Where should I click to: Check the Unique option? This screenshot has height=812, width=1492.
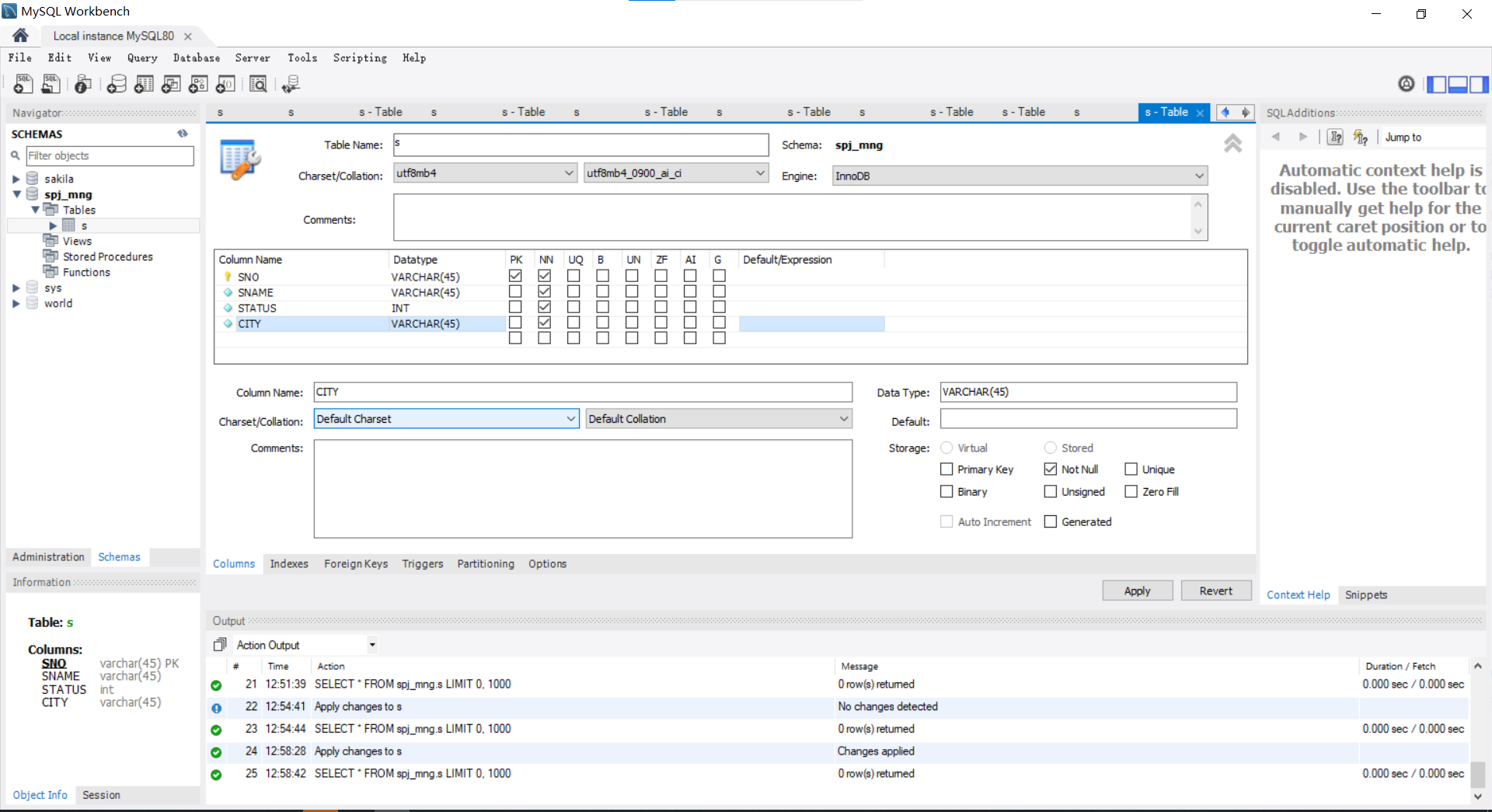pyautogui.click(x=1131, y=469)
